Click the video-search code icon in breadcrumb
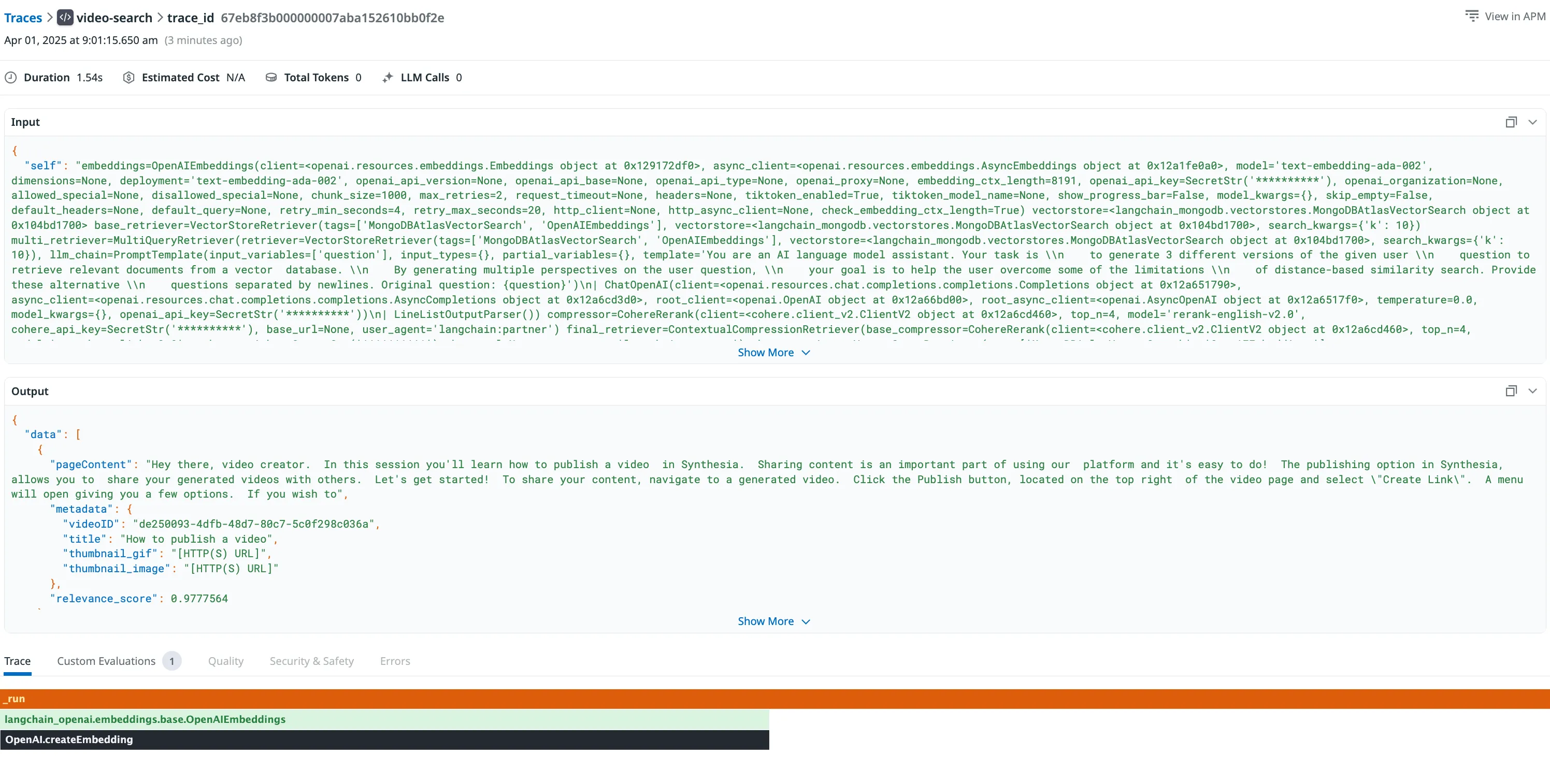 [x=65, y=18]
